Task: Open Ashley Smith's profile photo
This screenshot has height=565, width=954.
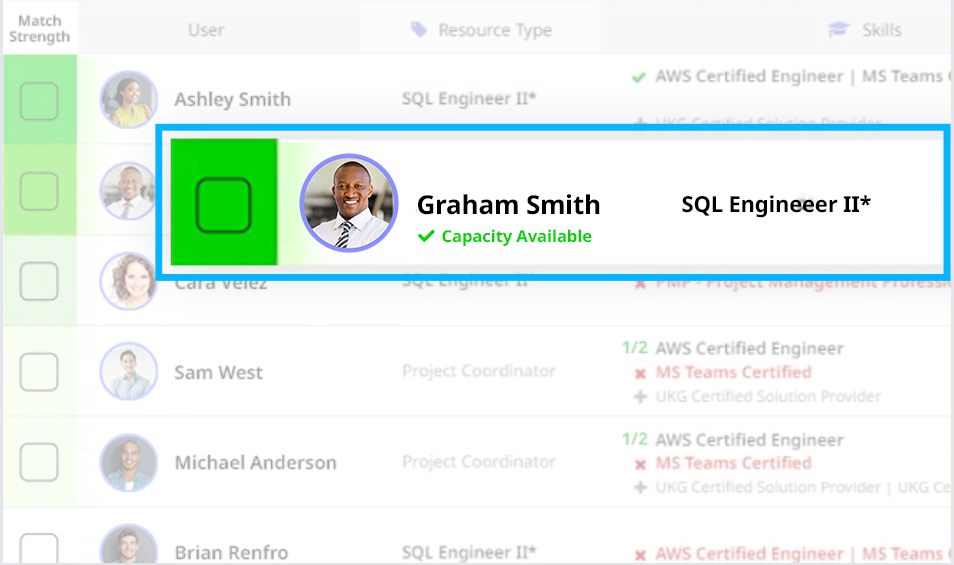Action: (128, 99)
